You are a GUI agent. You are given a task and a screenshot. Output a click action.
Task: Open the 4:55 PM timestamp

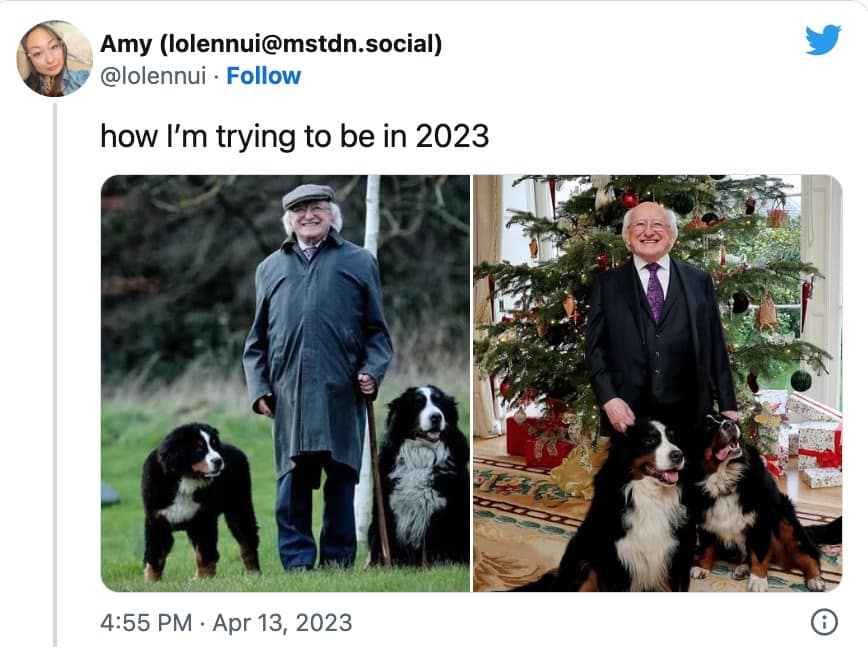pyautogui.click(x=146, y=622)
